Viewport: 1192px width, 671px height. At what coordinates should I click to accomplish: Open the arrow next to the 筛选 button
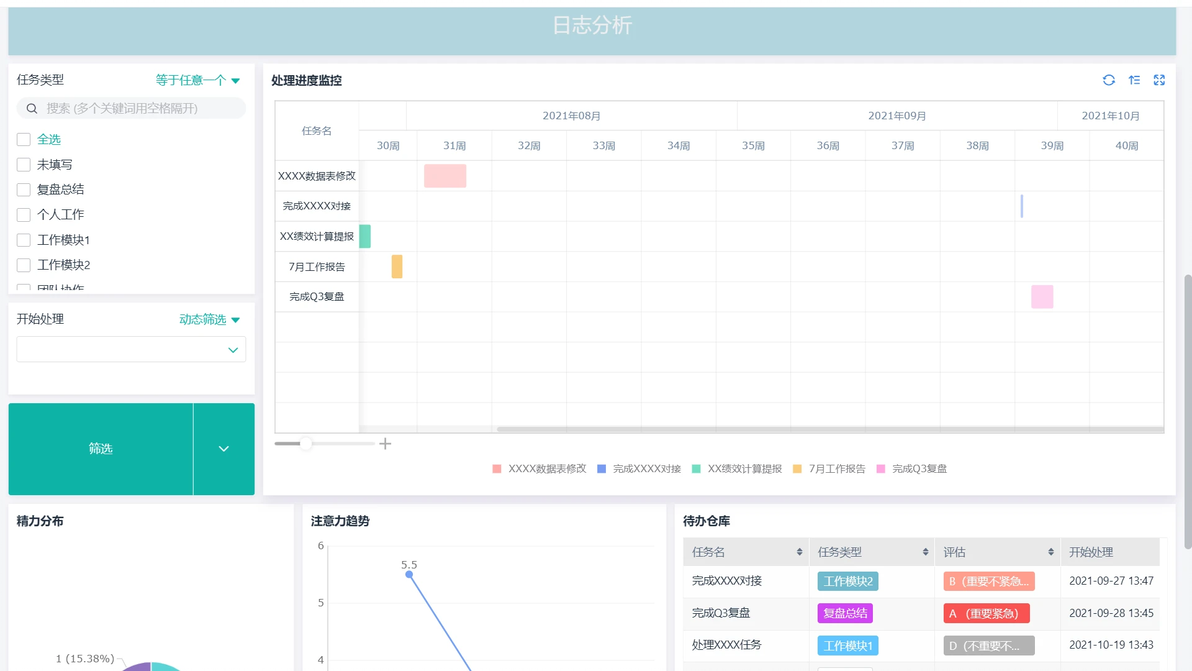point(224,448)
